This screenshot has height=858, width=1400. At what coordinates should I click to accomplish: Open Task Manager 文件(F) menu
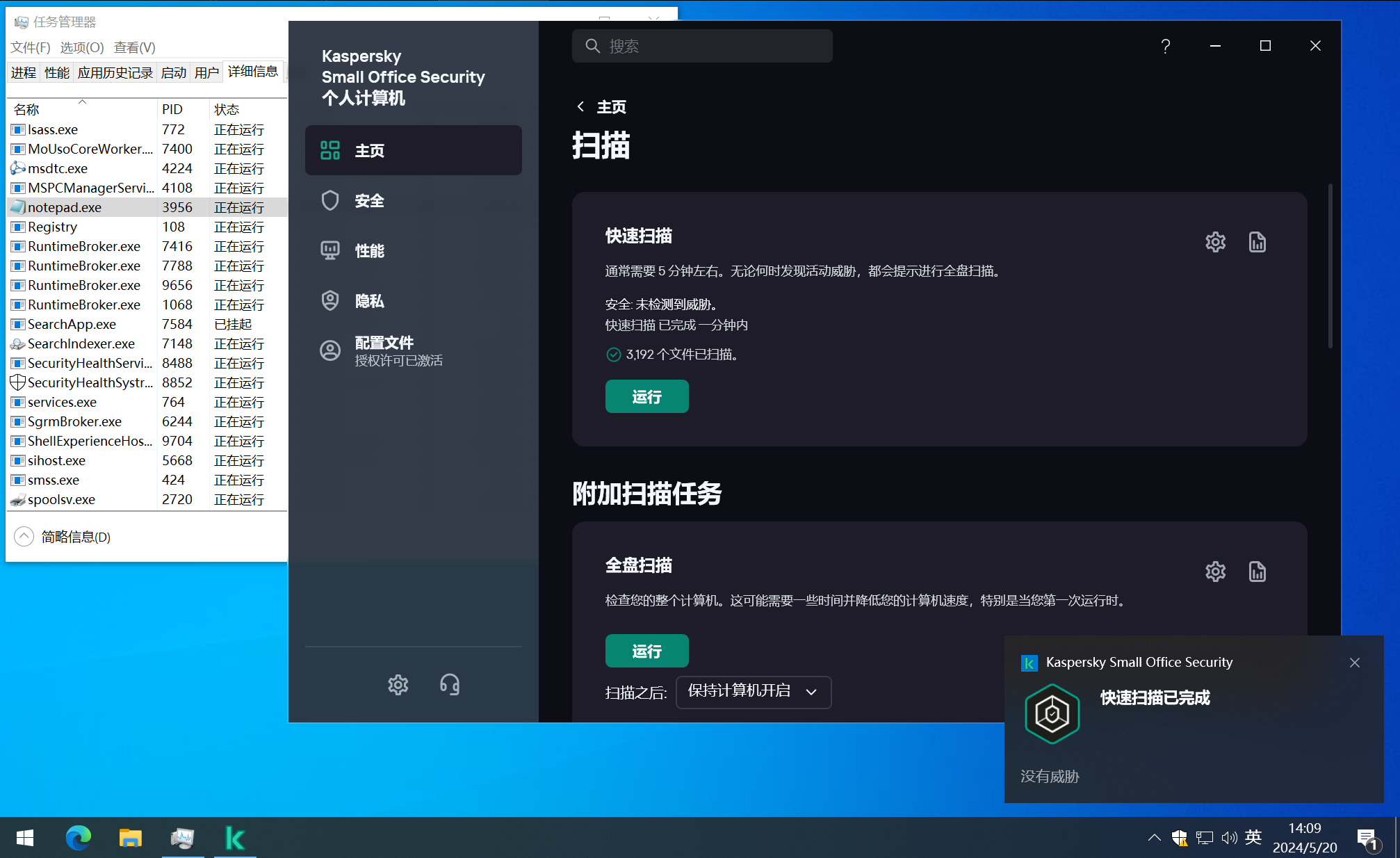pos(30,47)
